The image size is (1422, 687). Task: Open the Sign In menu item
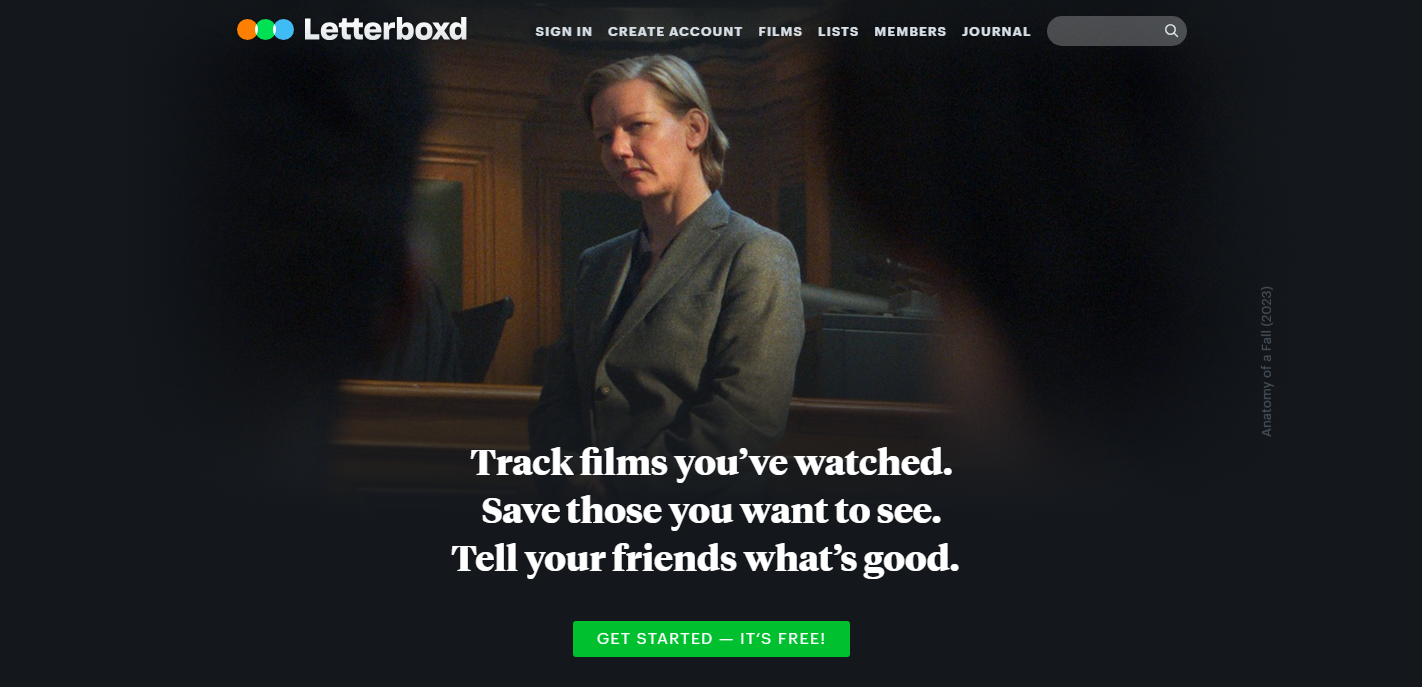coord(563,31)
